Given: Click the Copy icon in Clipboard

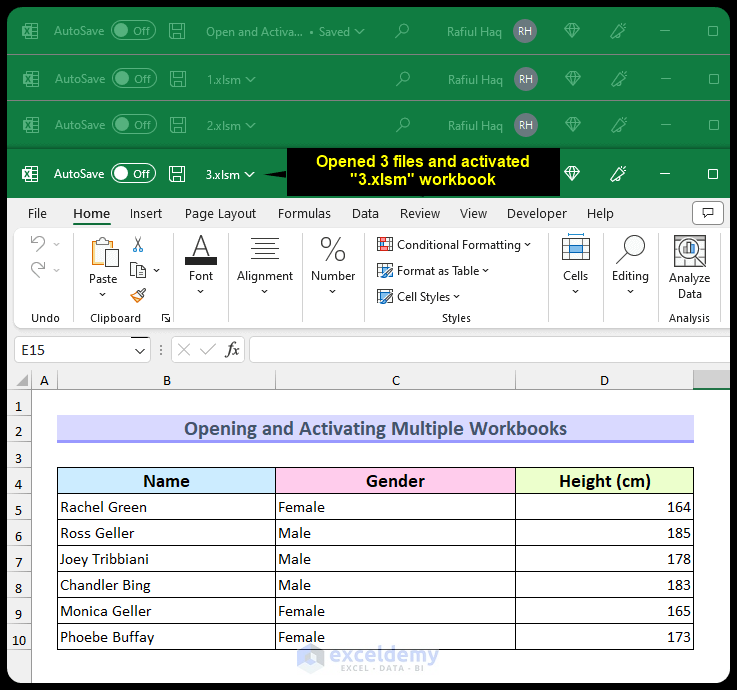Looking at the screenshot, I should click(x=138, y=270).
